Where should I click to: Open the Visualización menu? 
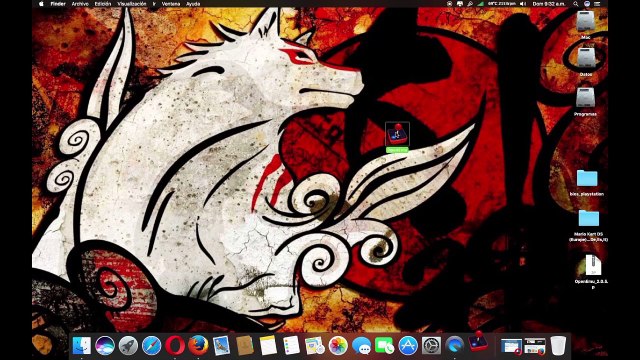click(131, 4)
